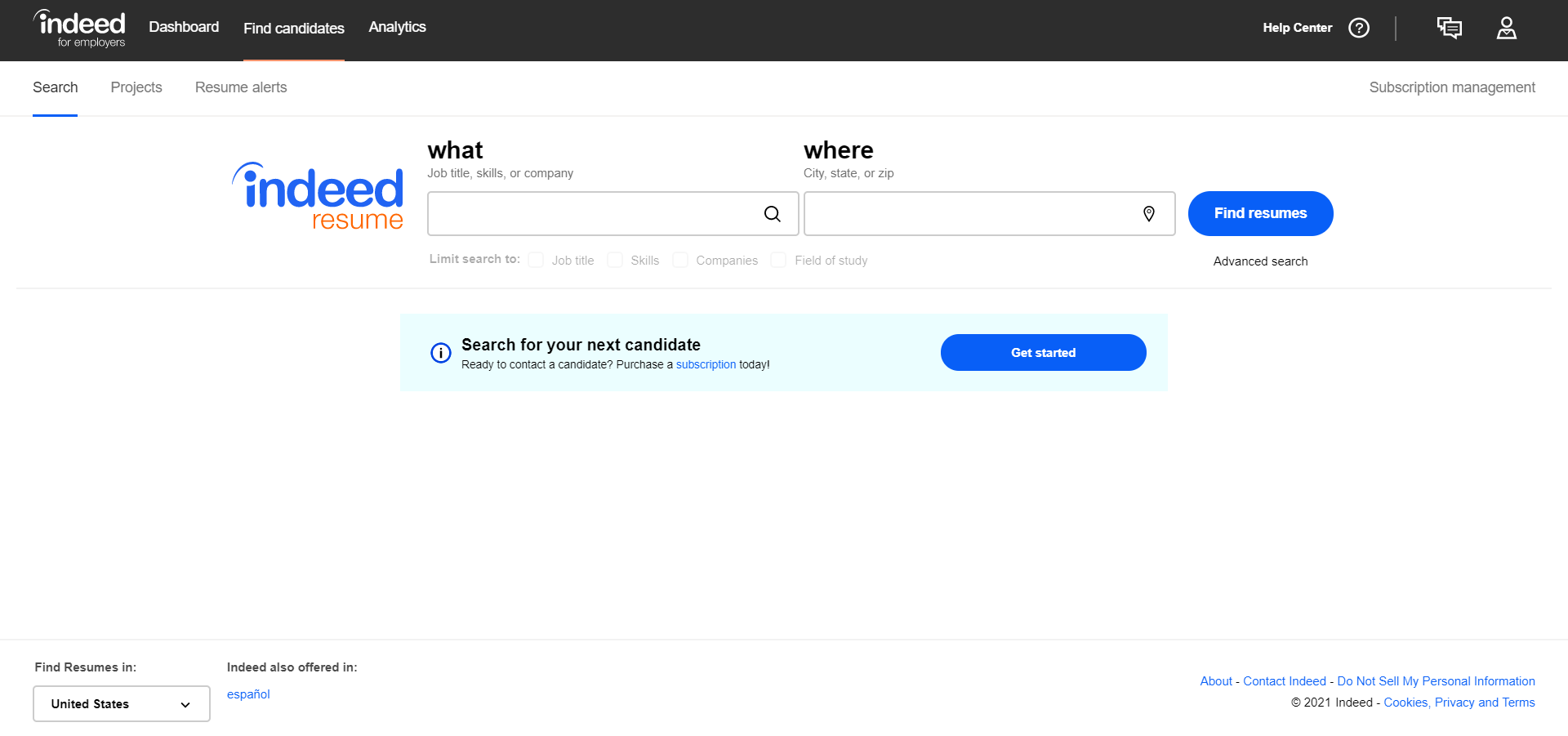Open the Help Center question mark icon
The height and width of the screenshot is (736, 1568).
pyautogui.click(x=1359, y=28)
